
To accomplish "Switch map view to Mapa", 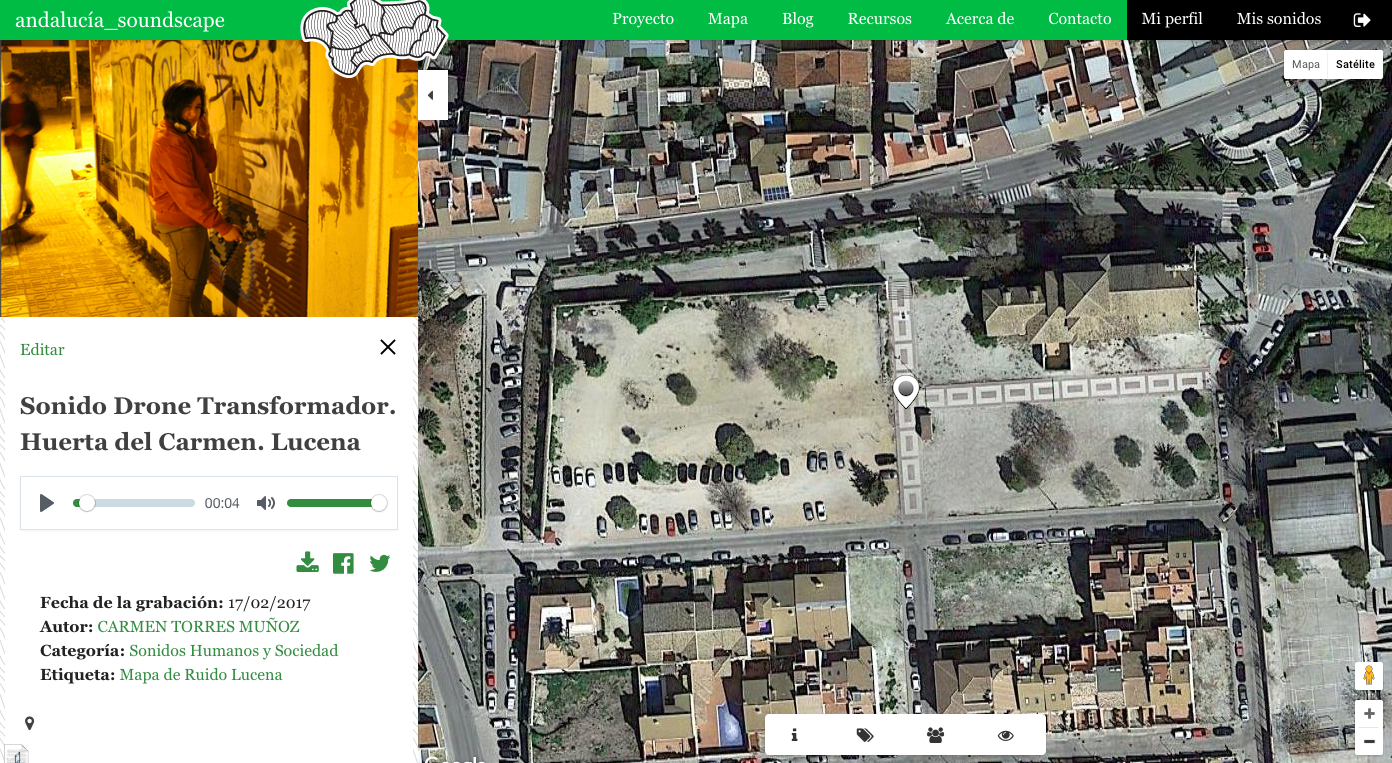I will point(1306,64).
